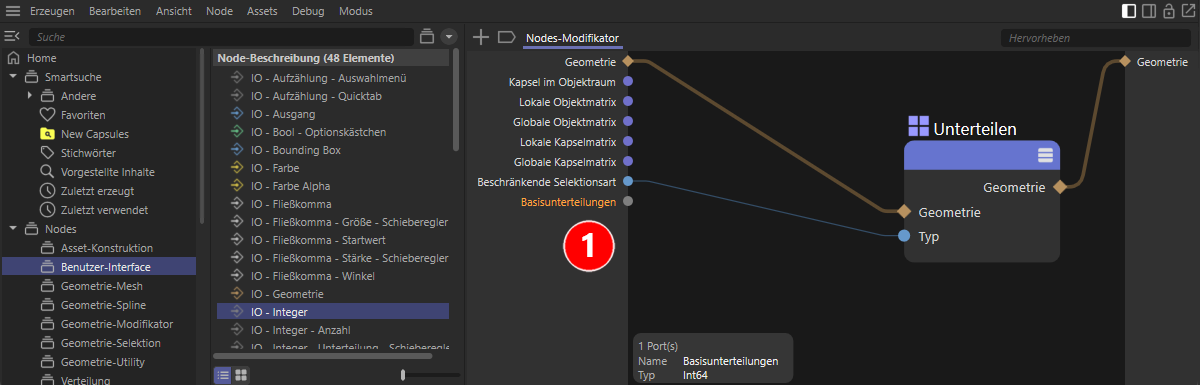
Task: Select the Nodes-Modifikator tab
Action: [x=574, y=38]
